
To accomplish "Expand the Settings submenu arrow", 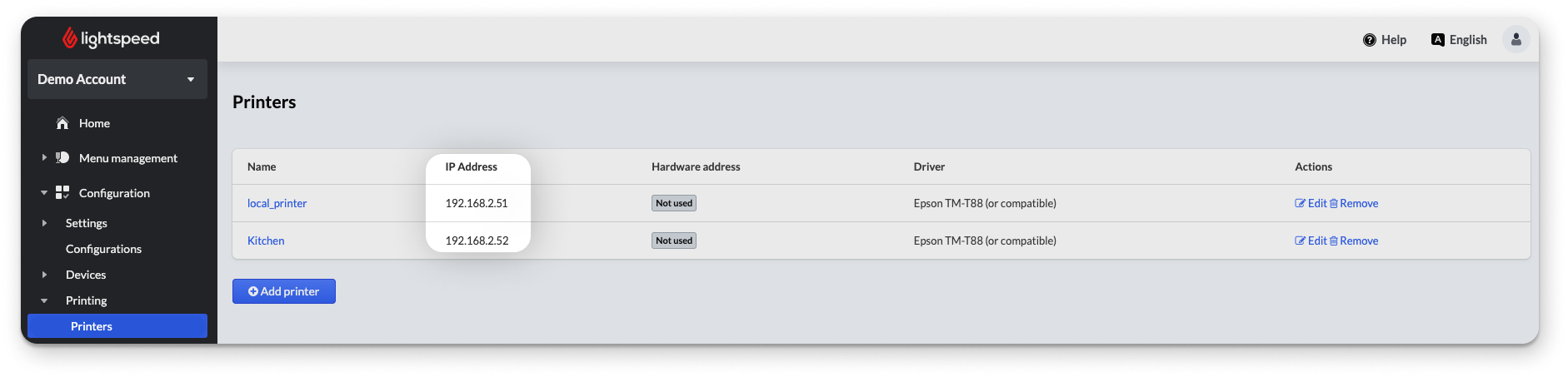I will [44, 223].
